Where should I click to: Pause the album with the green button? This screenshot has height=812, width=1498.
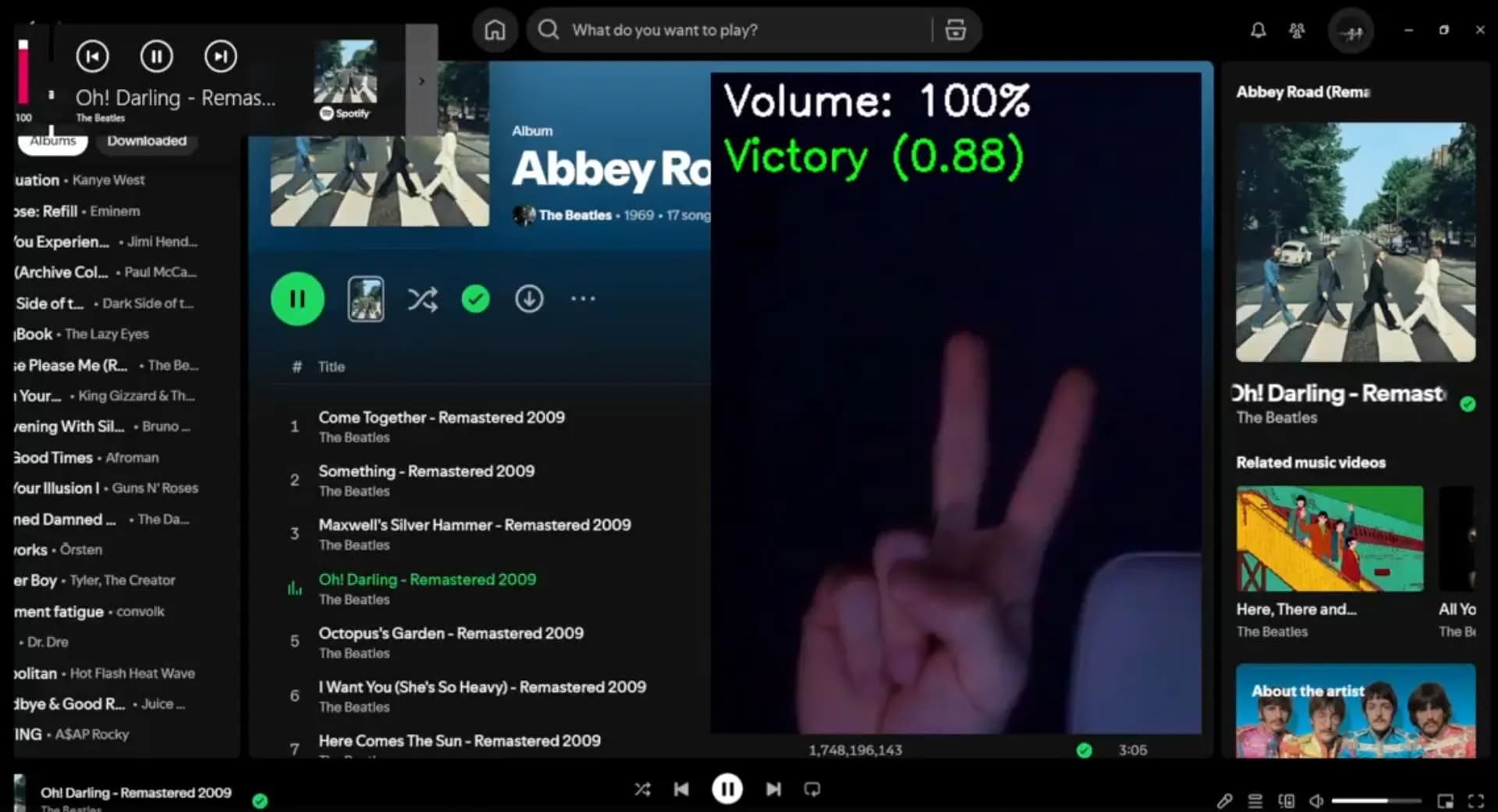297,299
